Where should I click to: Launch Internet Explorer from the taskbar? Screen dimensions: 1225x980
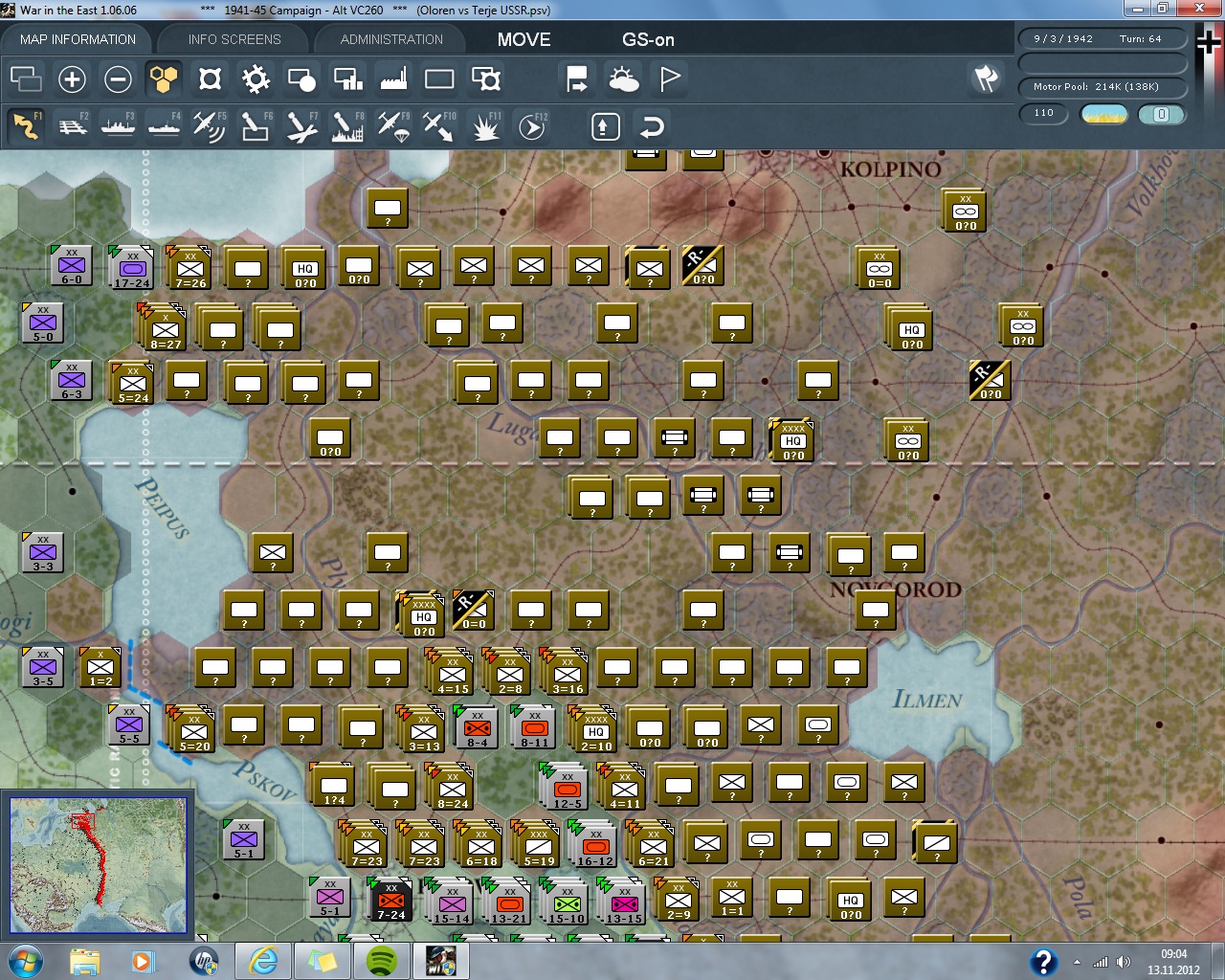[263, 961]
